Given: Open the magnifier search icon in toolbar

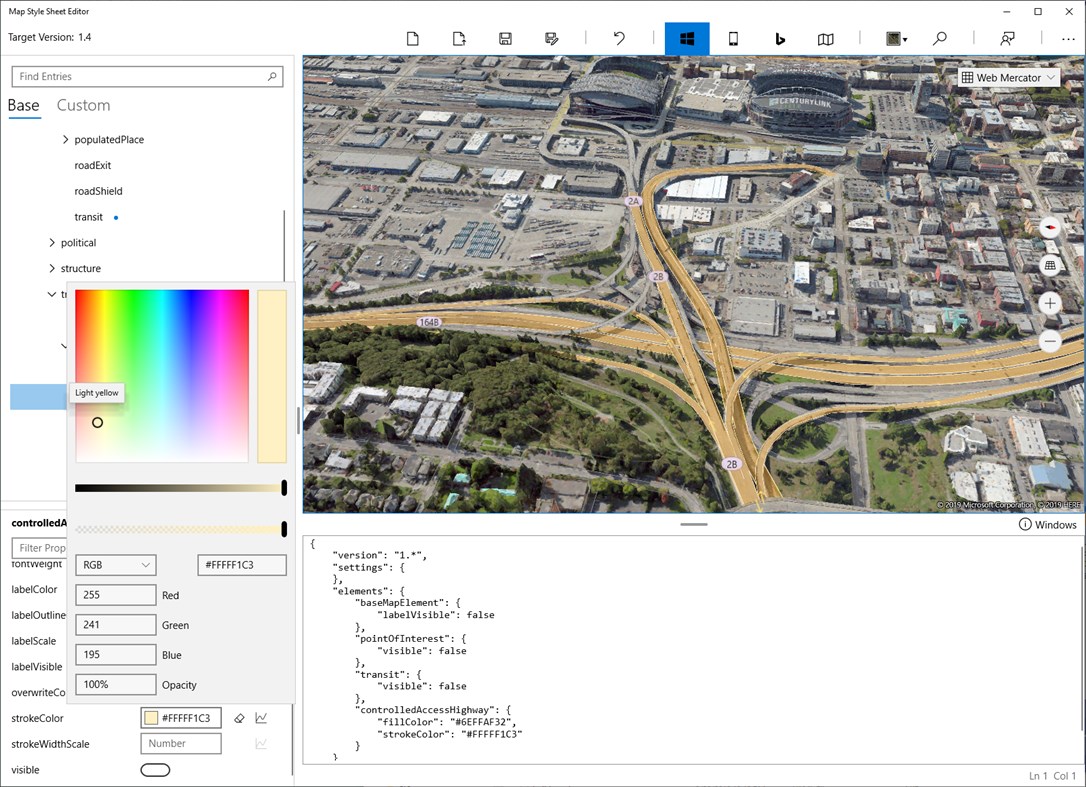Looking at the screenshot, I should click(x=940, y=39).
